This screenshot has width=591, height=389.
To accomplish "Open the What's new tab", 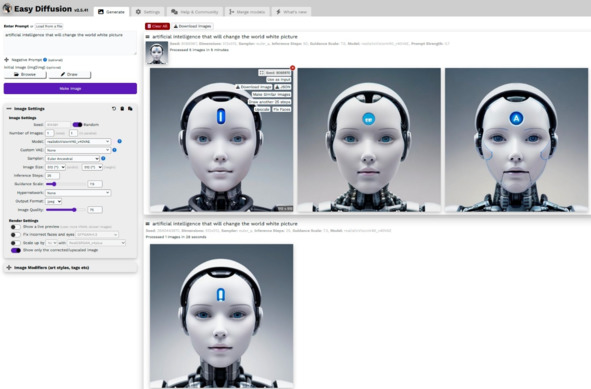I will pos(291,12).
